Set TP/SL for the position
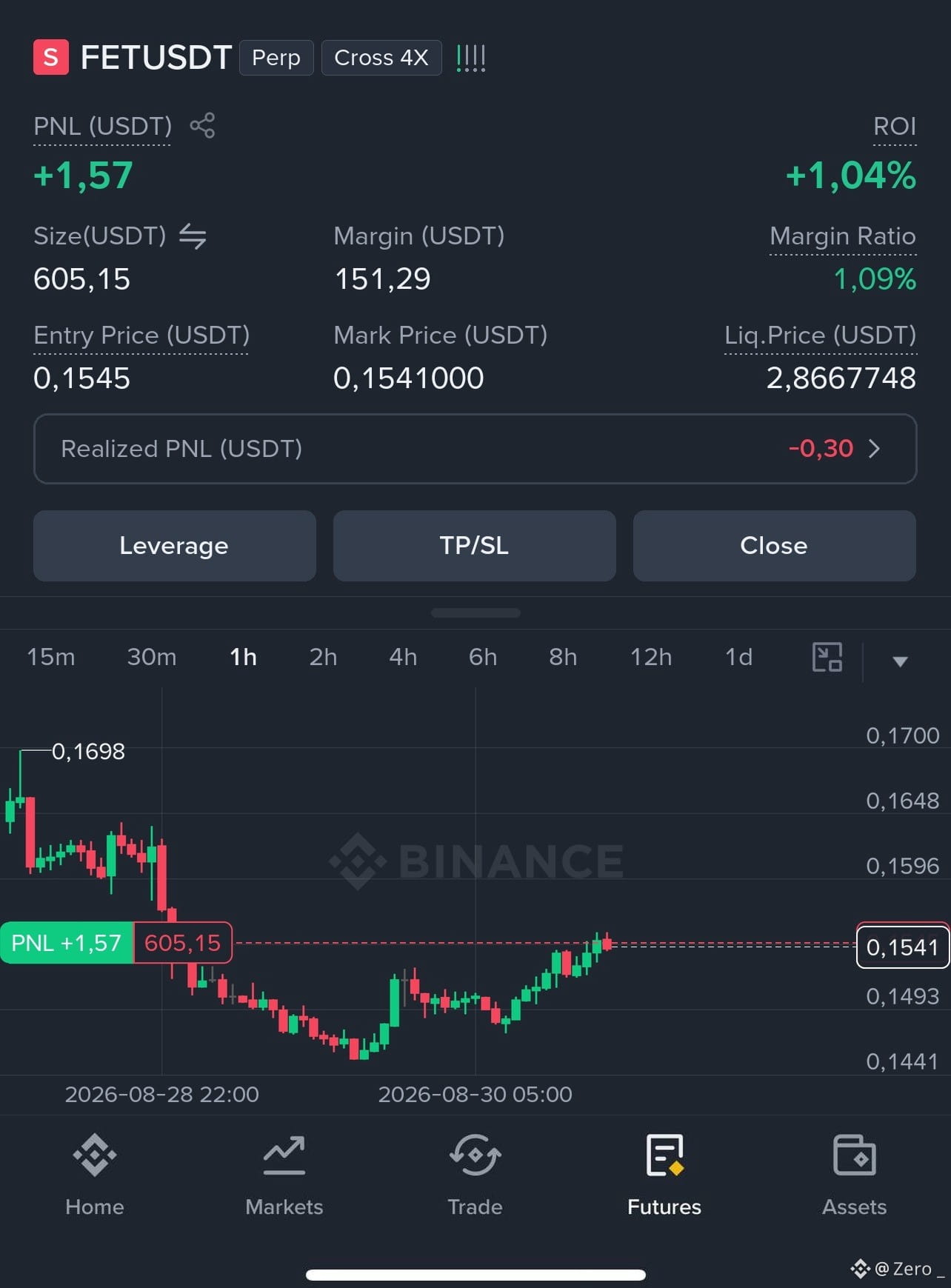Screen dimensions: 951x1288 pyautogui.click(x=475, y=546)
